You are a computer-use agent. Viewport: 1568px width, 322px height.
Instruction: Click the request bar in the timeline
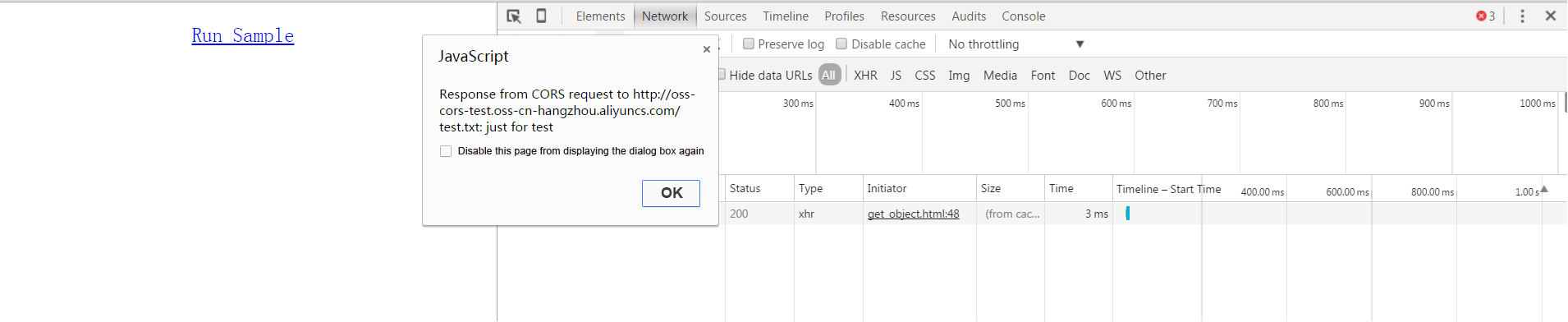coord(1128,213)
